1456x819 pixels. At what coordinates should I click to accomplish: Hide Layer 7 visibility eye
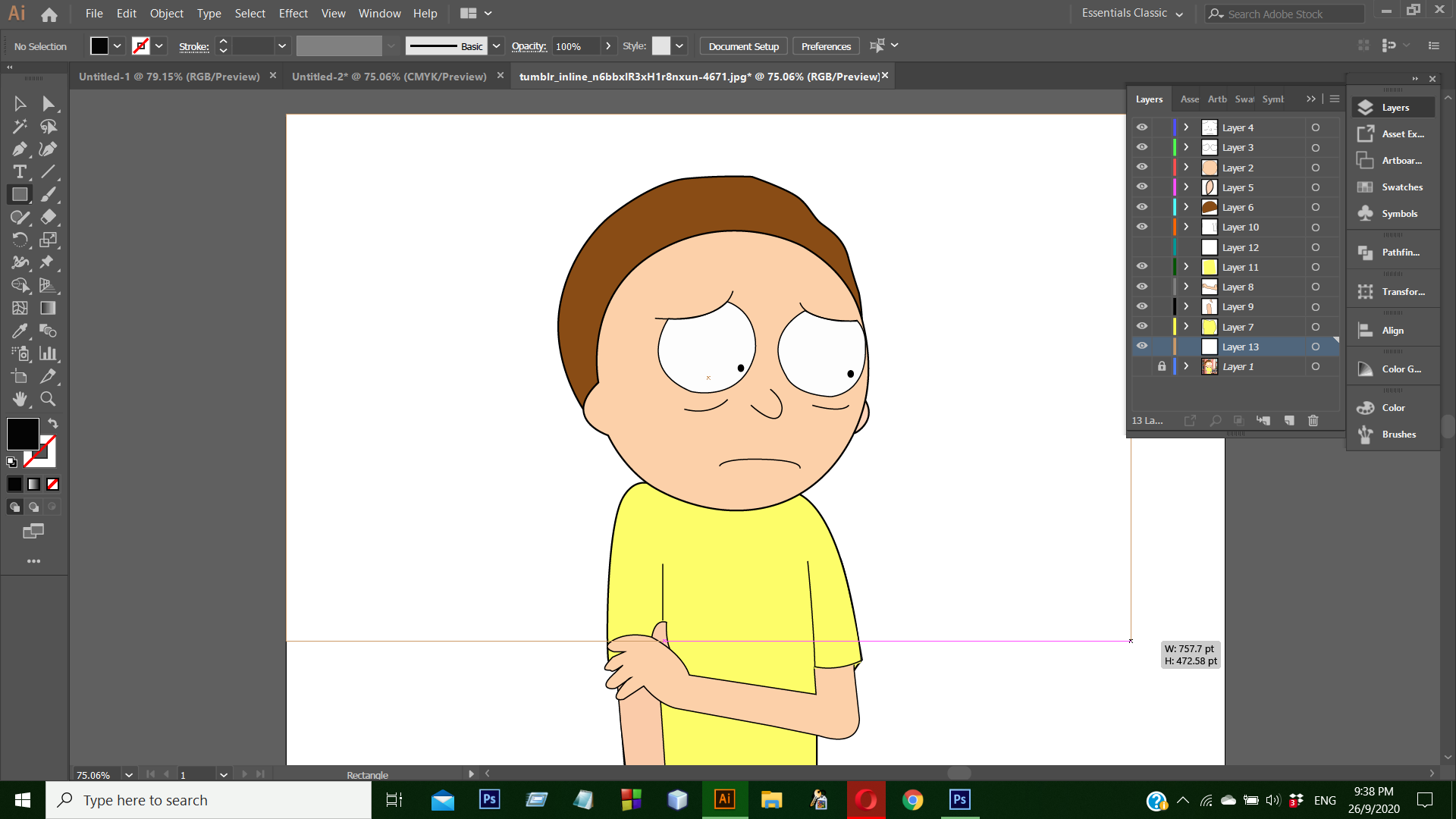tap(1142, 326)
